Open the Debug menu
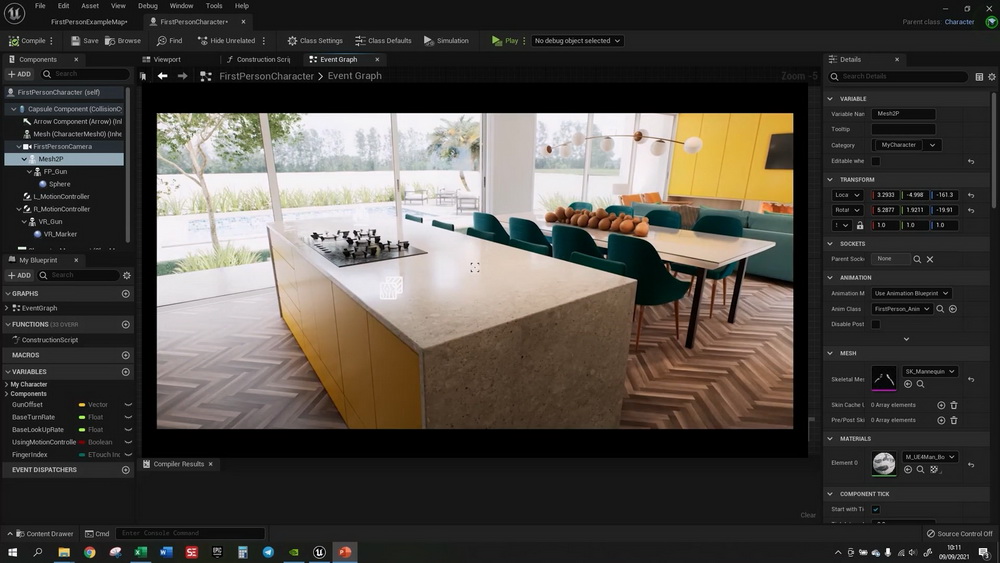This screenshot has height=563, width=1000. pyautogui.click(x=147, y=6)
